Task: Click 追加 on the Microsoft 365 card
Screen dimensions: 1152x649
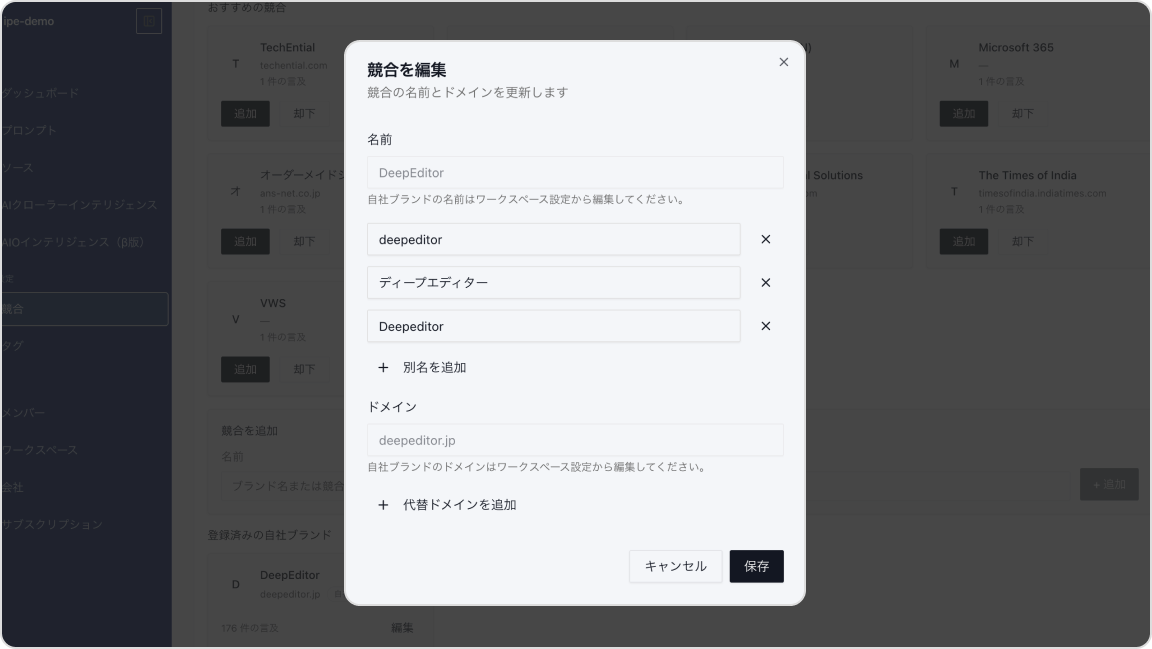Action: pyautogui.click(x=963, y=113)
